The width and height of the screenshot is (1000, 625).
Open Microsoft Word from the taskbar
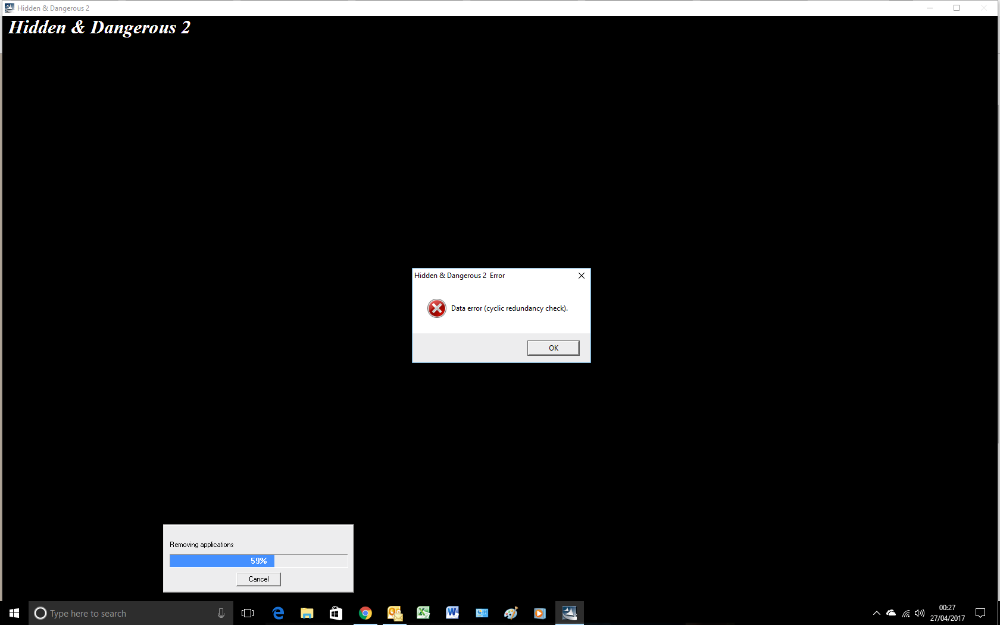click(452, 613)
